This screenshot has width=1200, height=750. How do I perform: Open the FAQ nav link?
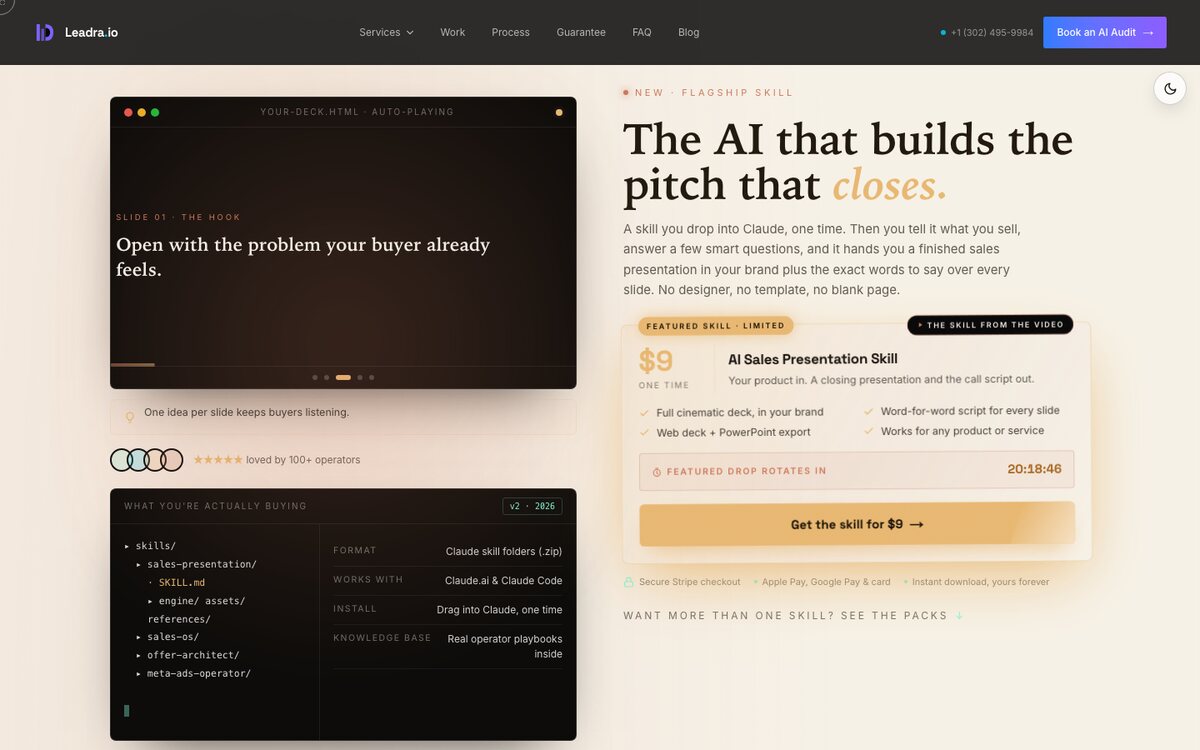[642, 32]
